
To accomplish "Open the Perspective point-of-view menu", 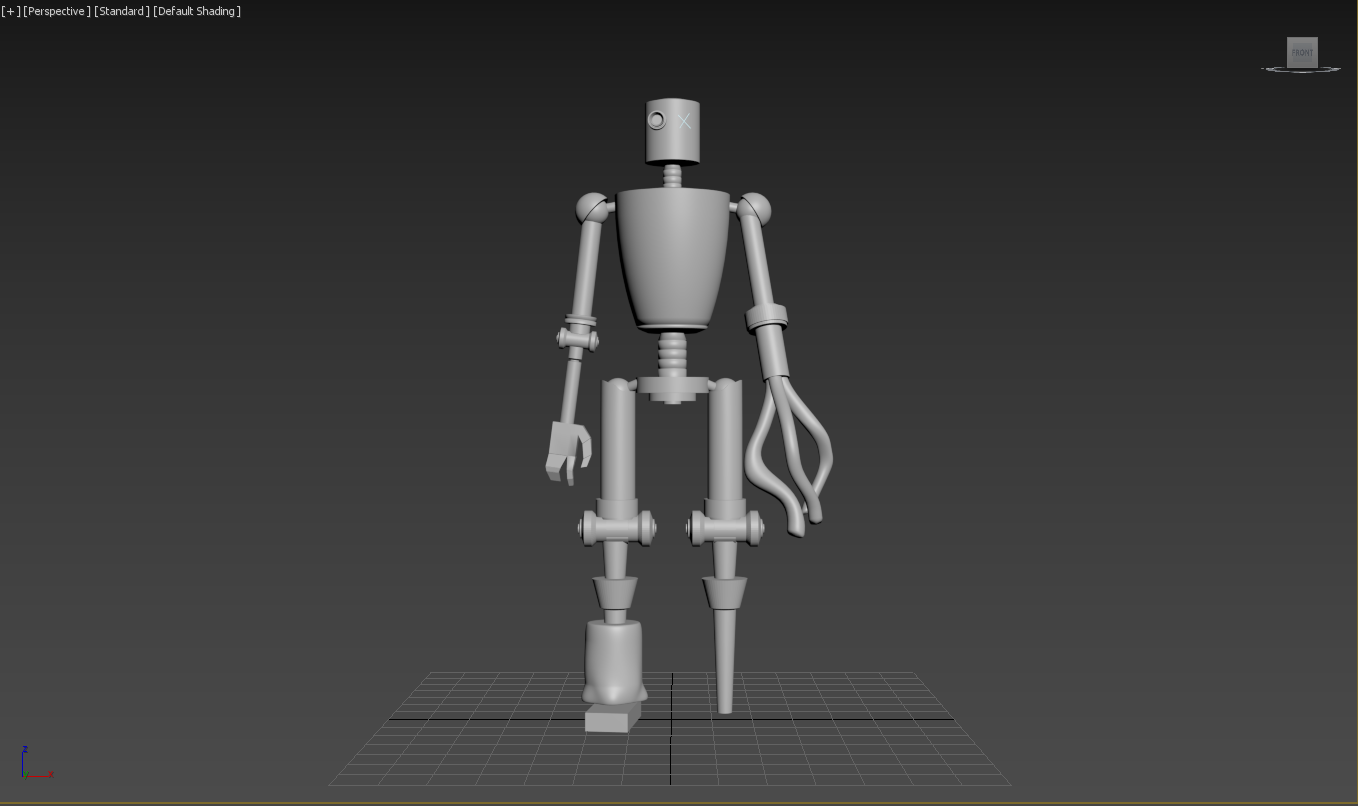I will pos(56,11).
